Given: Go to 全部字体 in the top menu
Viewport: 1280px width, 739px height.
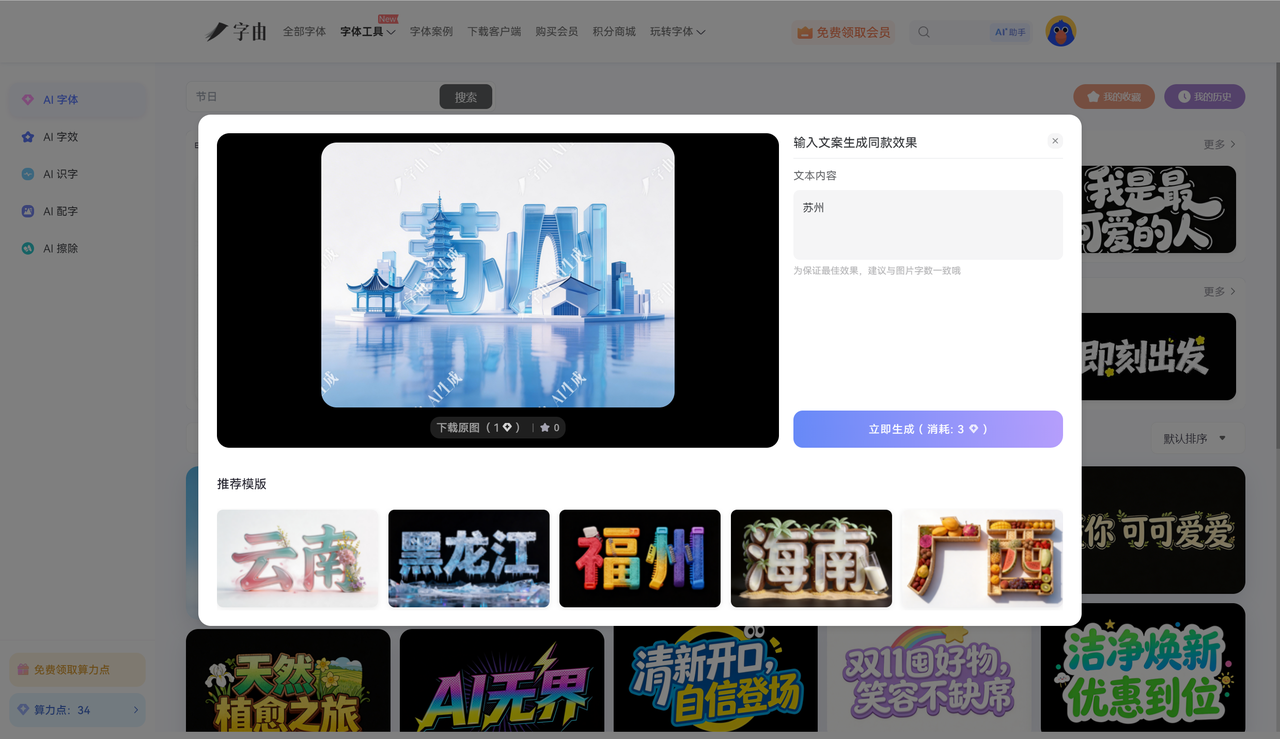Looking at the screenshot, I should (x=304, y=32).
